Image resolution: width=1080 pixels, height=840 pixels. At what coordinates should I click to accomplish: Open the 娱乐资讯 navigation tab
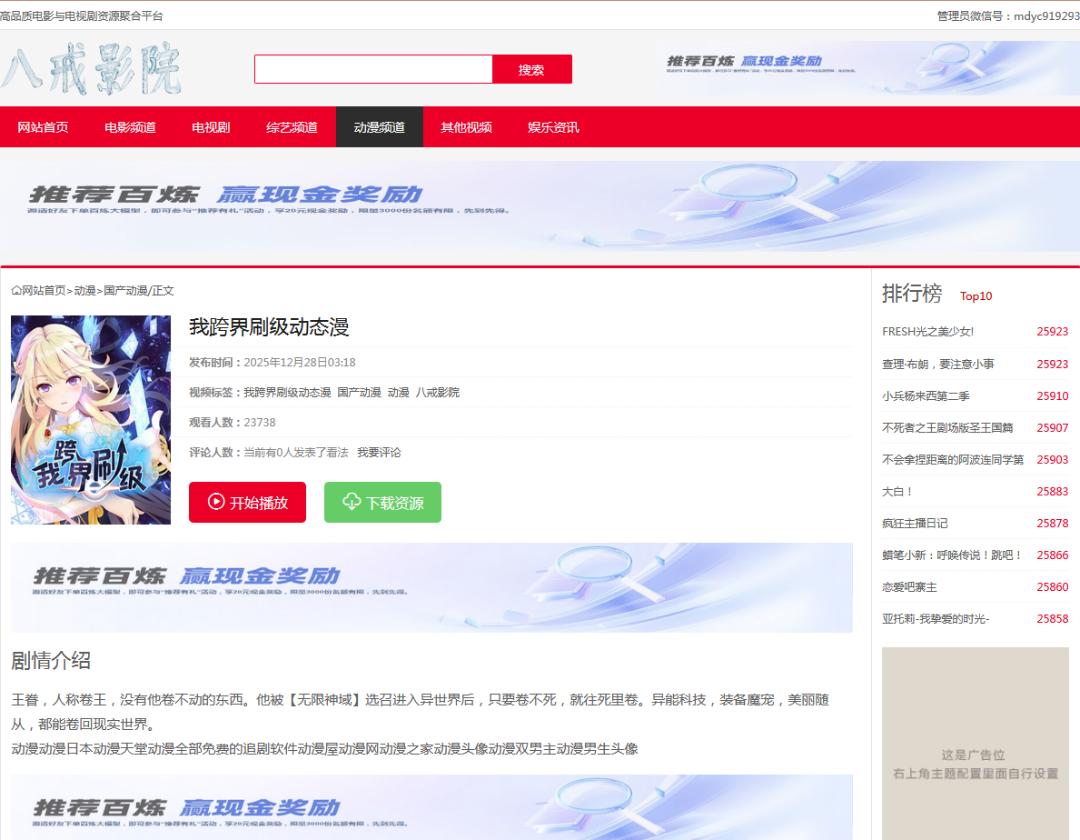point(553,127)
